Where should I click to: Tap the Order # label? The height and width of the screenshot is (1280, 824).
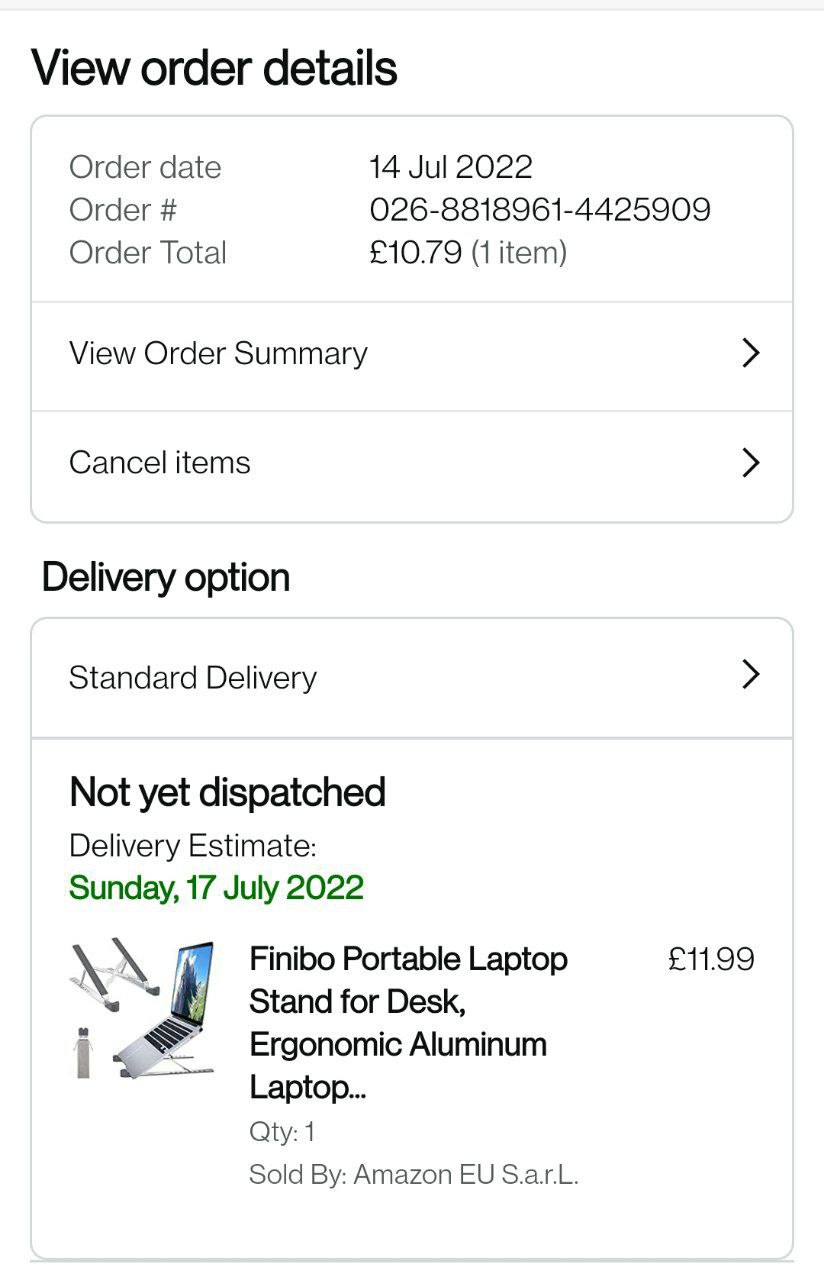[123, 210]
